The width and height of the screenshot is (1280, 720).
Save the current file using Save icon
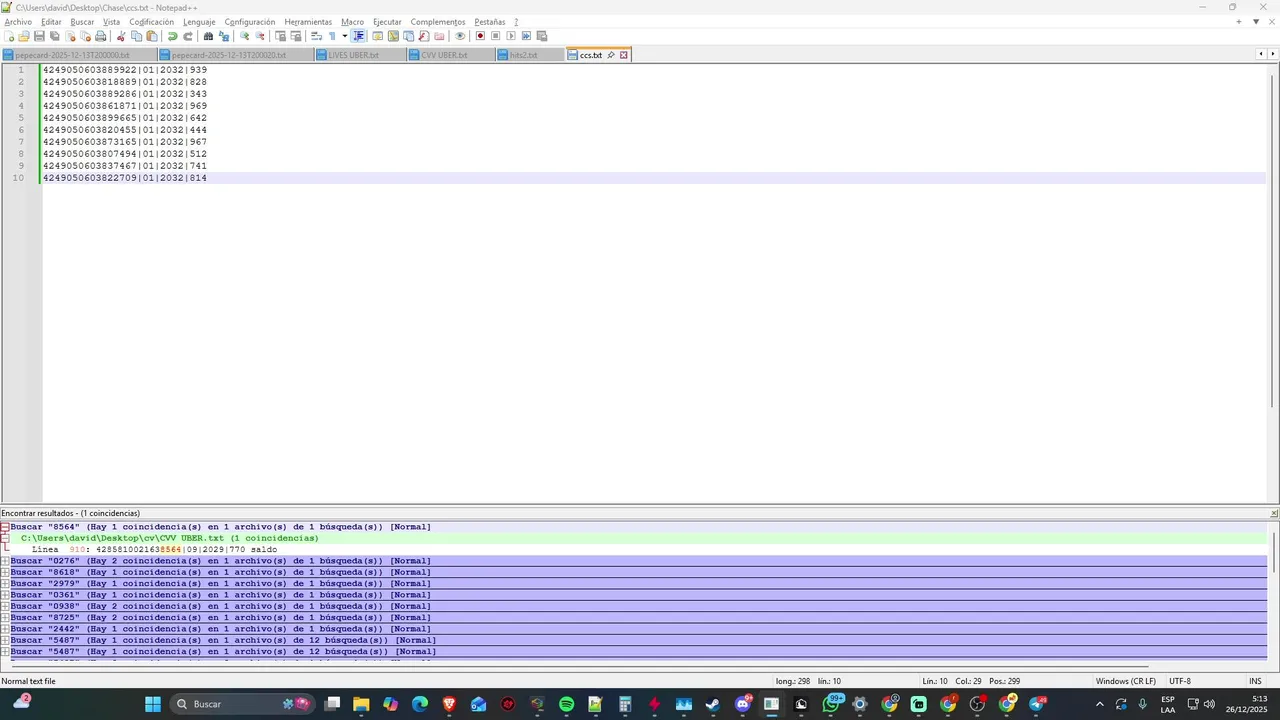39,36
